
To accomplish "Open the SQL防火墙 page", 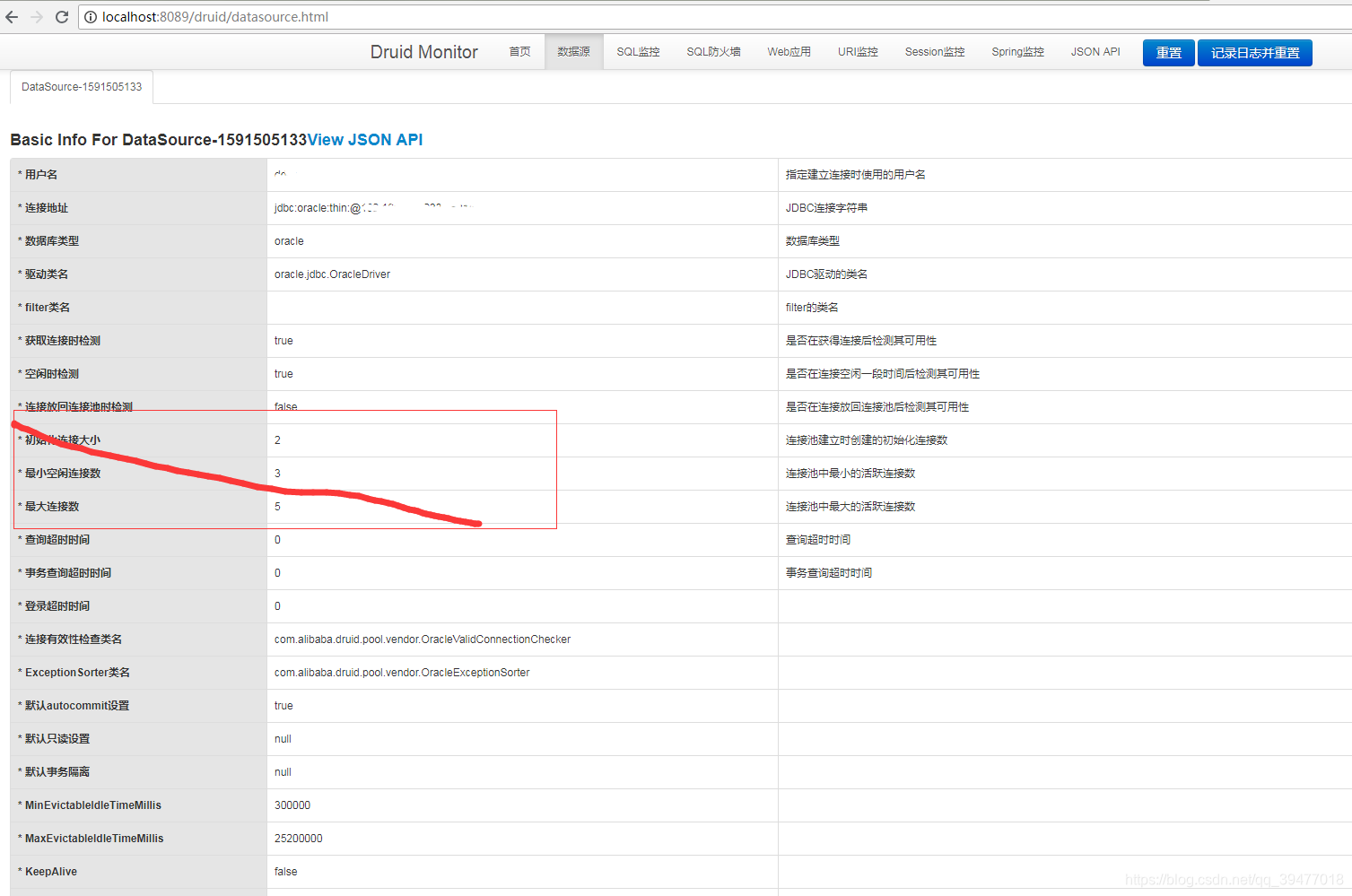I will click(x=714, y=52).
